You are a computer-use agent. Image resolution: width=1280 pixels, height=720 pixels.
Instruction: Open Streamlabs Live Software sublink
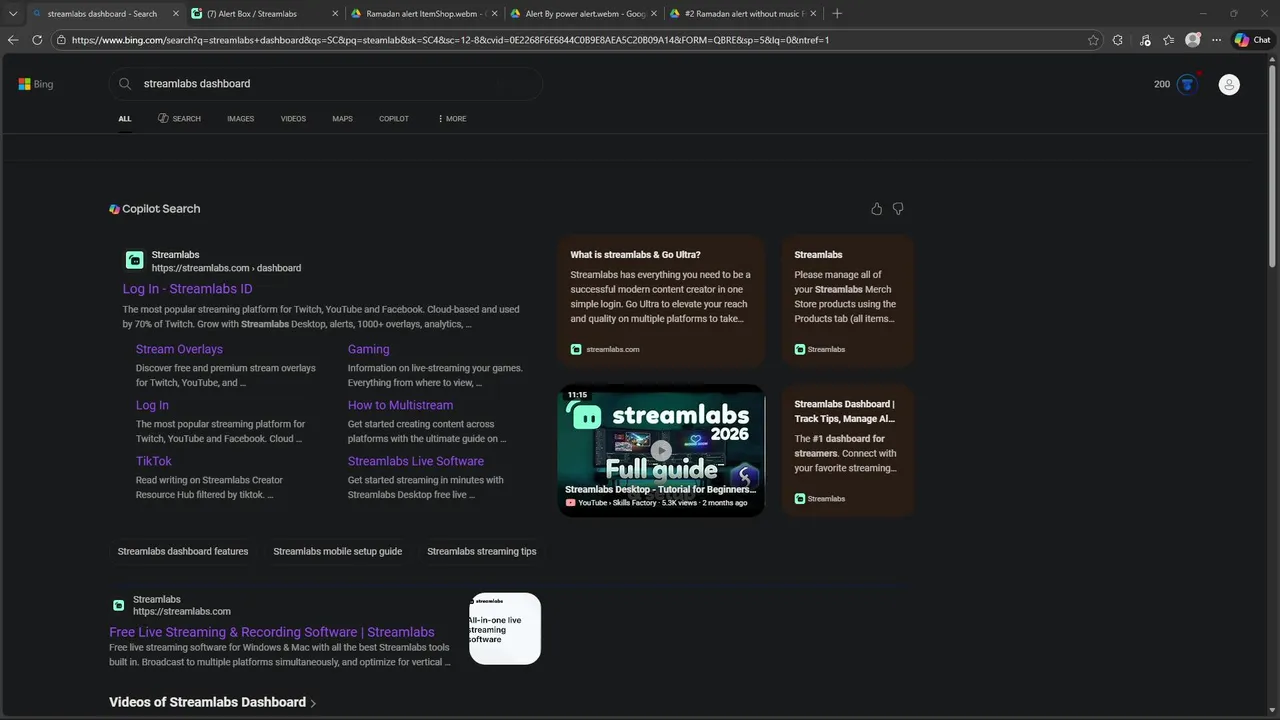pyautogui.click(x=416, y=461)
